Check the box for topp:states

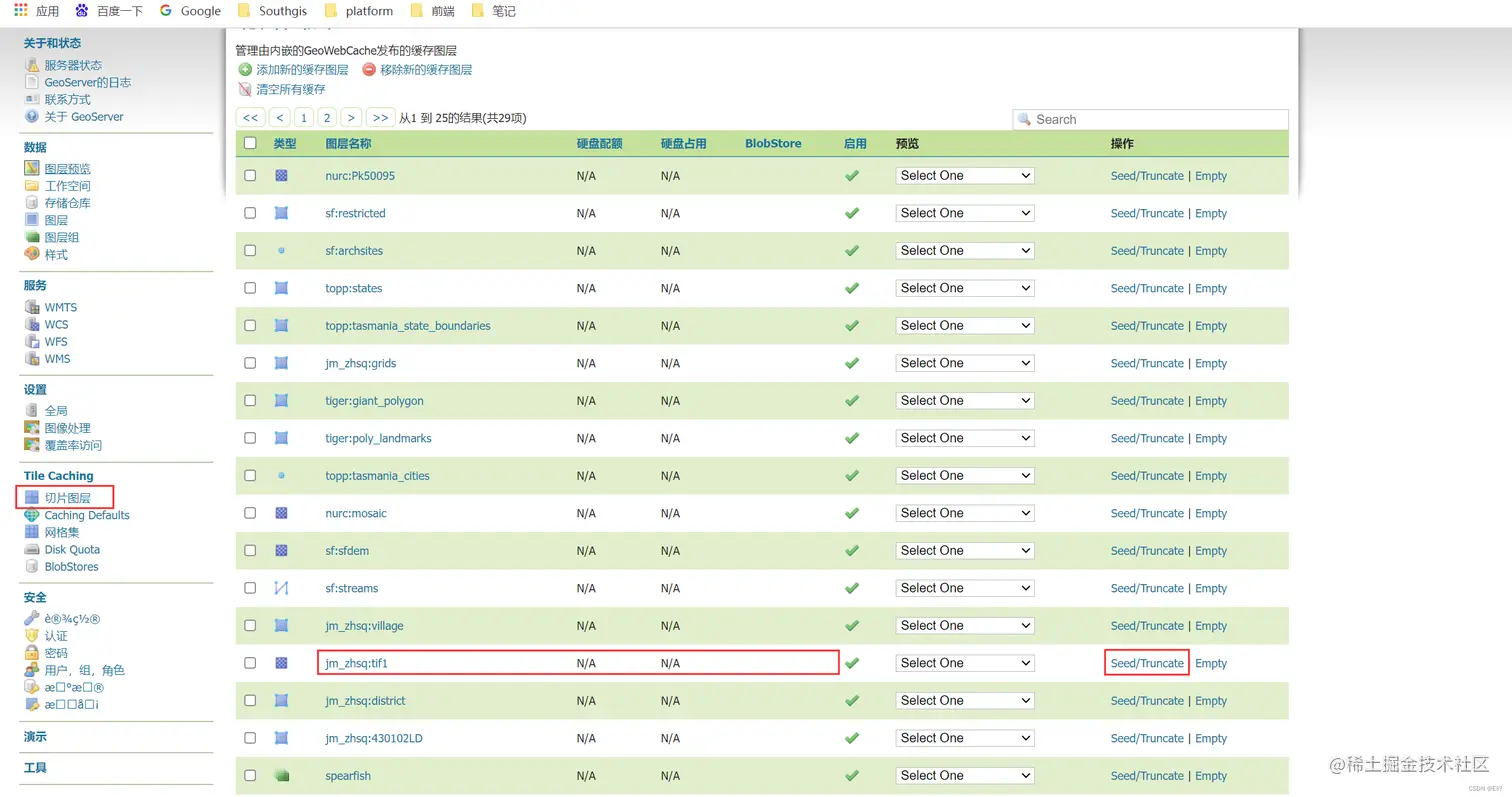click(250, 288)
